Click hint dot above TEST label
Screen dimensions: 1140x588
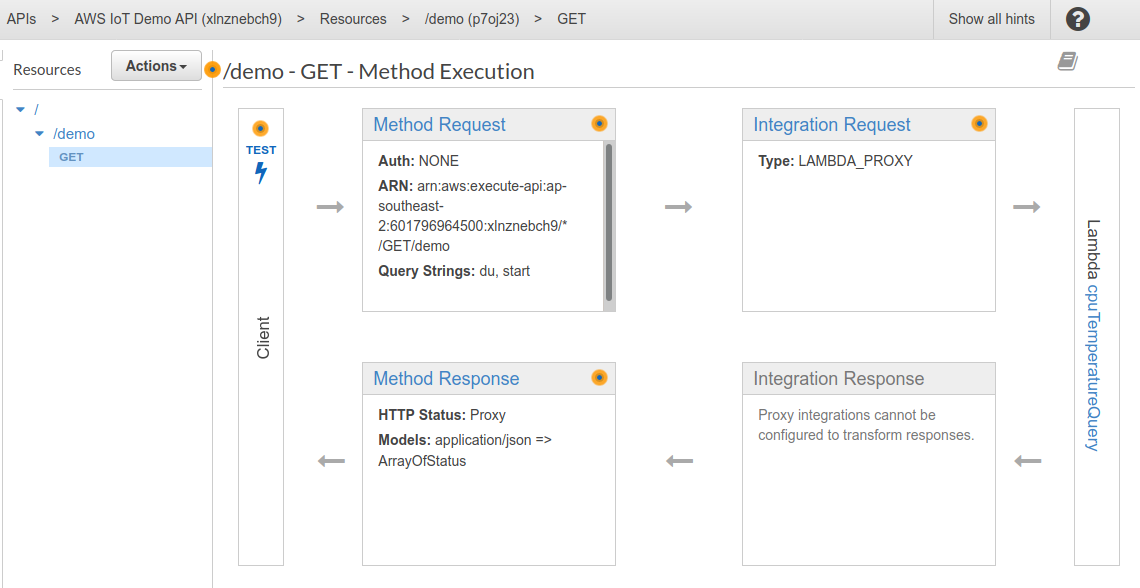pos(260,129)
